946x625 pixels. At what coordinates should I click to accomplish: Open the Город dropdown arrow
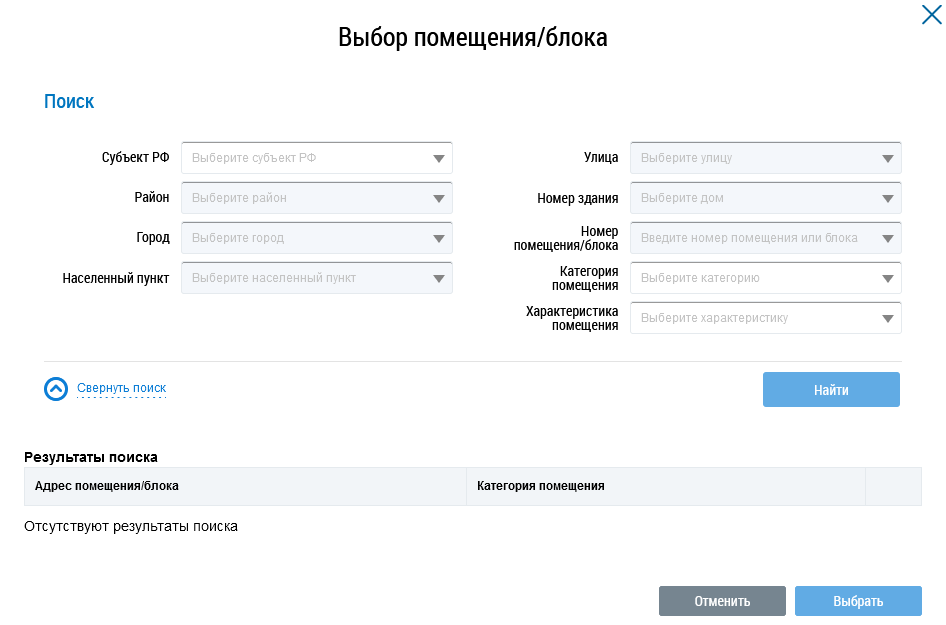tap(438, 238)
